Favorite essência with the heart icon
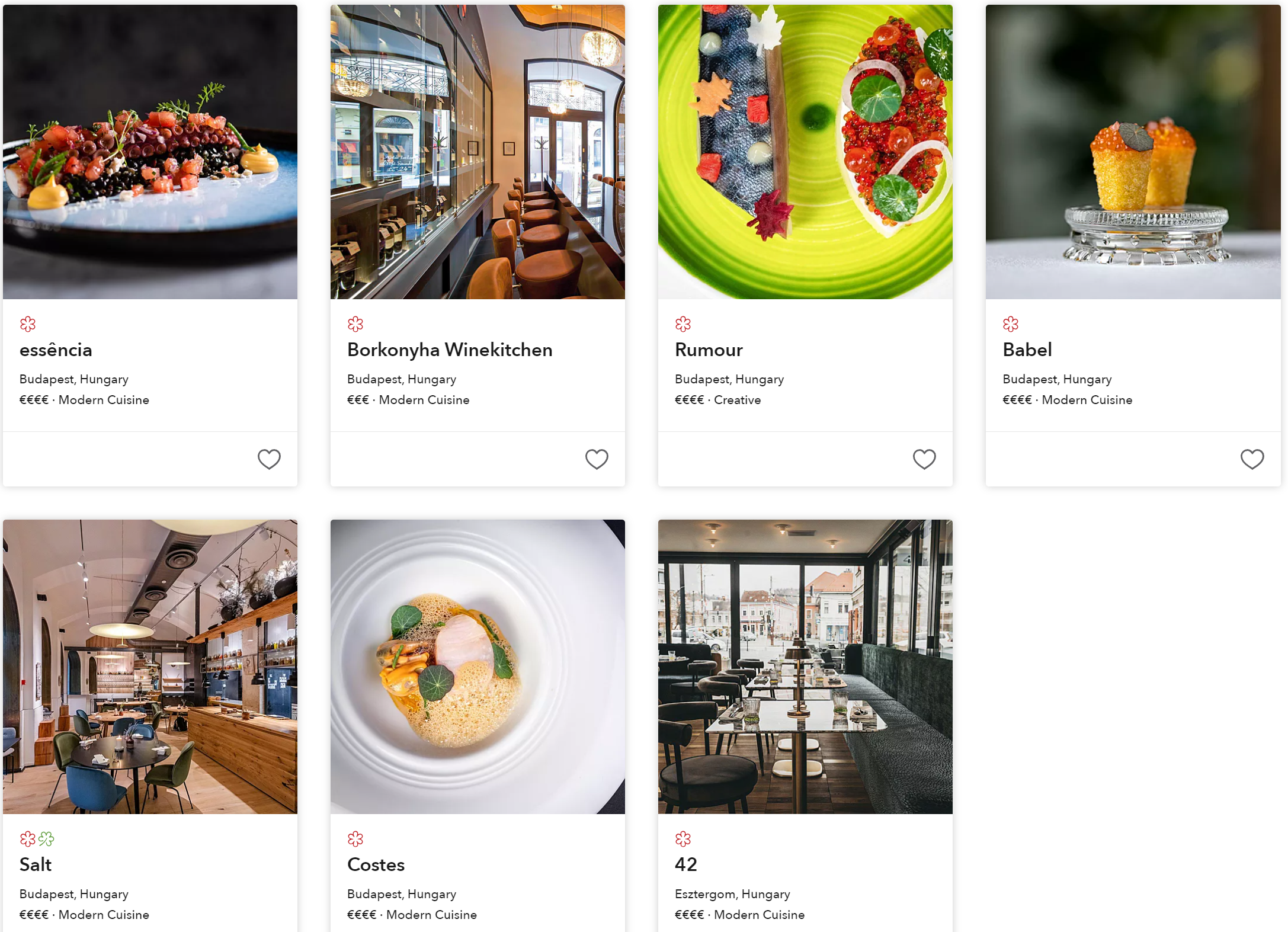This screenshot has height=932, width=1288. (x=269, y=459)
